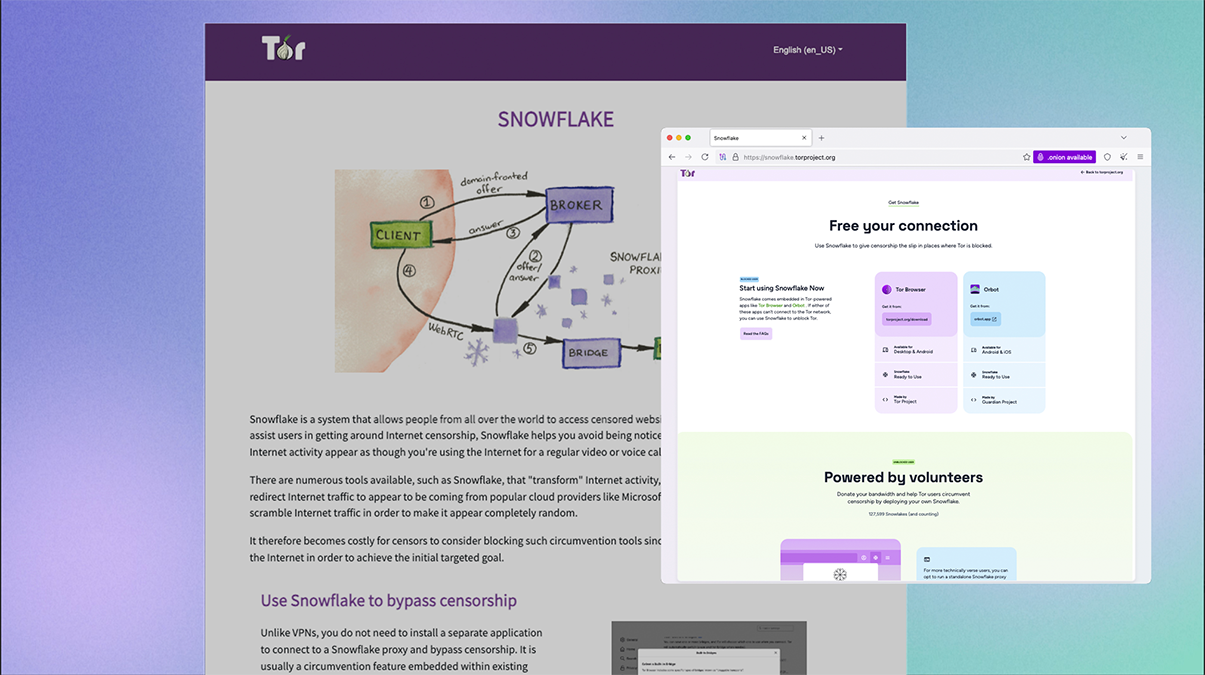Click the onion circuit icon in address bar
The width and height of the screenshot is (1205, 675).
pos(722,156)
